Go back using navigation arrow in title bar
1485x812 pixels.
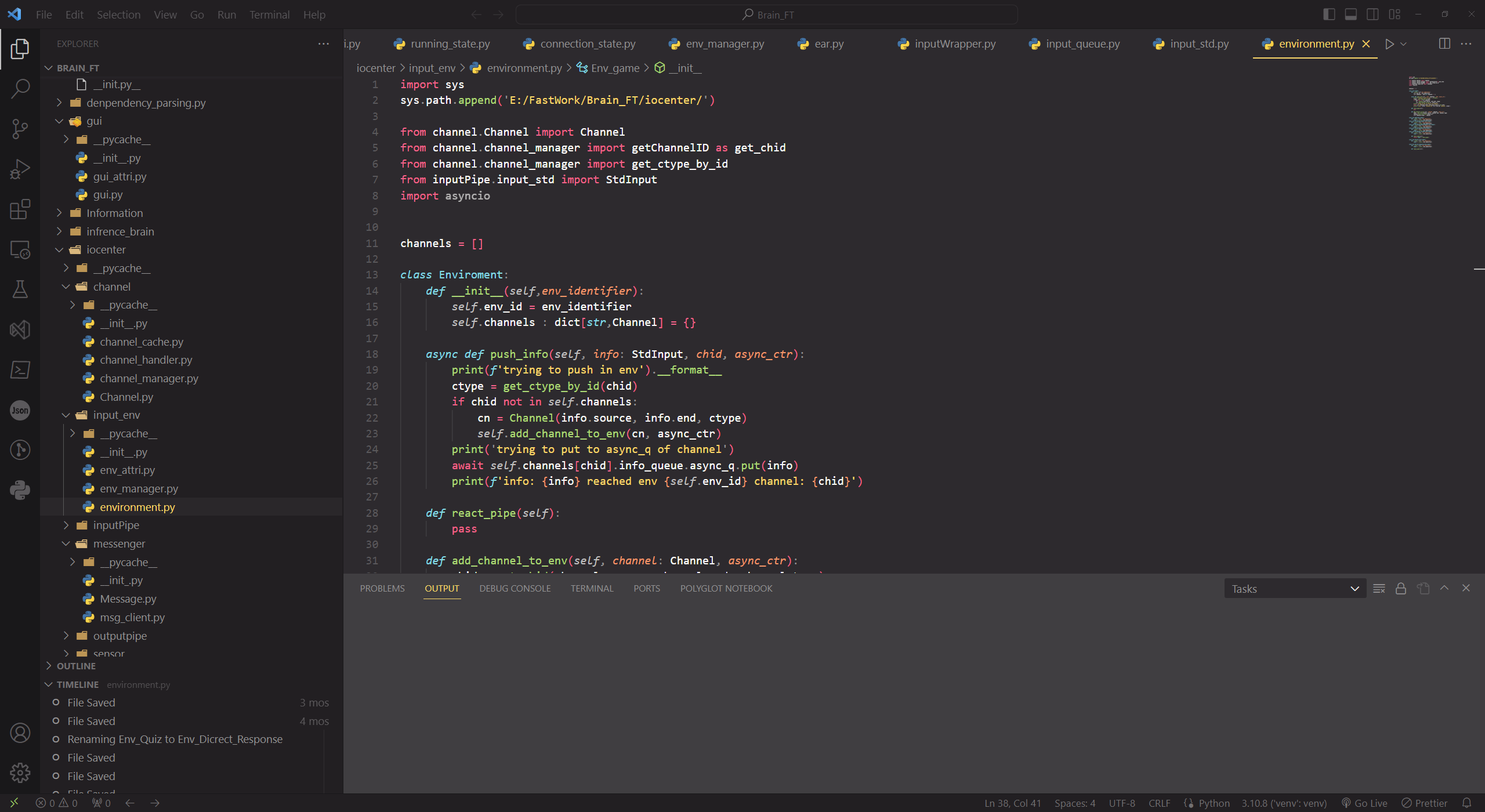pyautogui.click(x=476, y=14)
